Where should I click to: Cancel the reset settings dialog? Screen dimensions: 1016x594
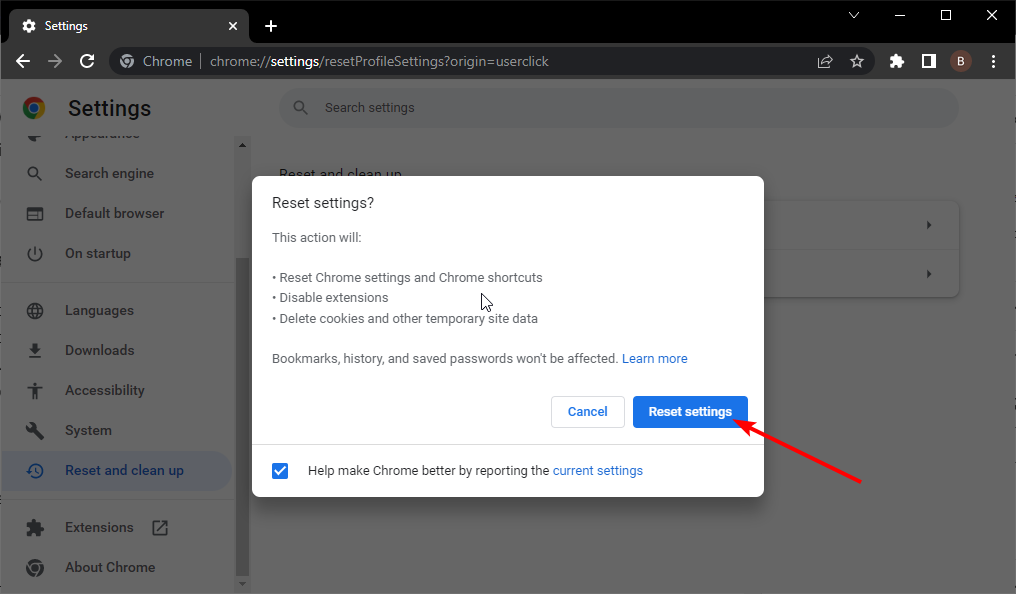(x=588, y=412)
